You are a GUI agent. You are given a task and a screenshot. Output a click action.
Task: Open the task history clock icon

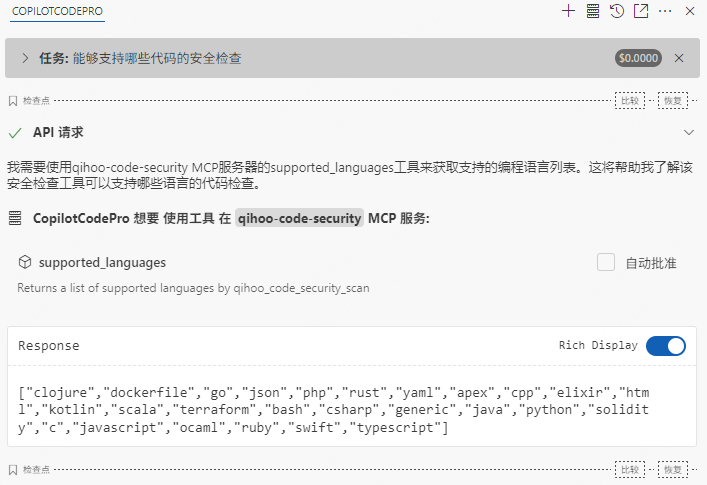click(x=617, y=11)
